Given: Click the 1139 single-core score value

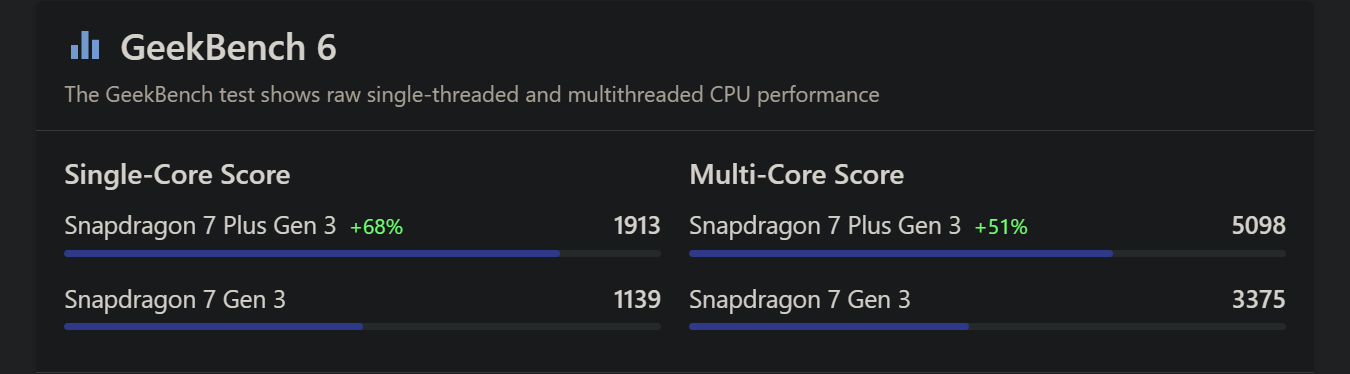Looking at the screenshot, I should click(637, 299).
